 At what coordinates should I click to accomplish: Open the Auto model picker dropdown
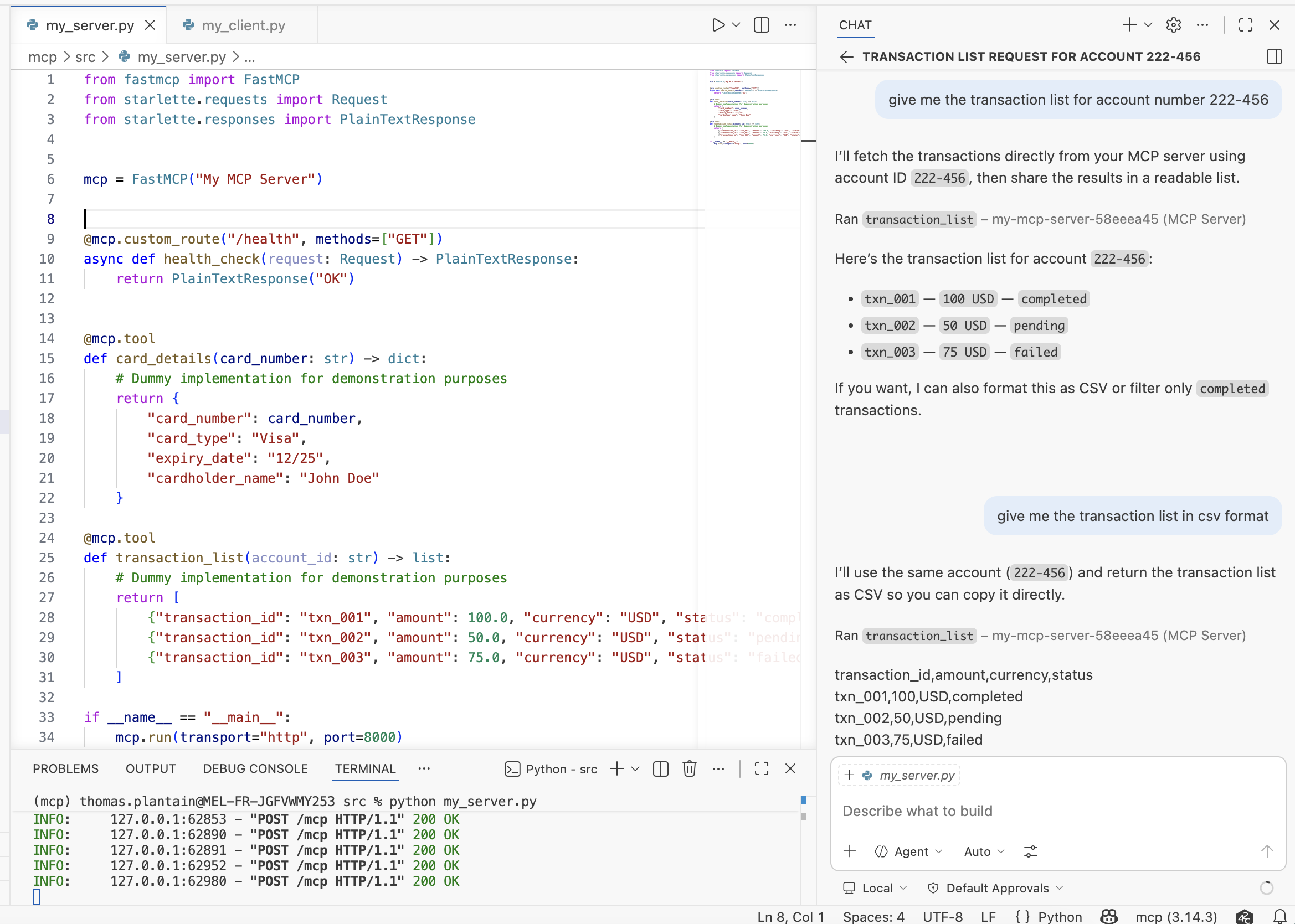(x=984, y=851)
